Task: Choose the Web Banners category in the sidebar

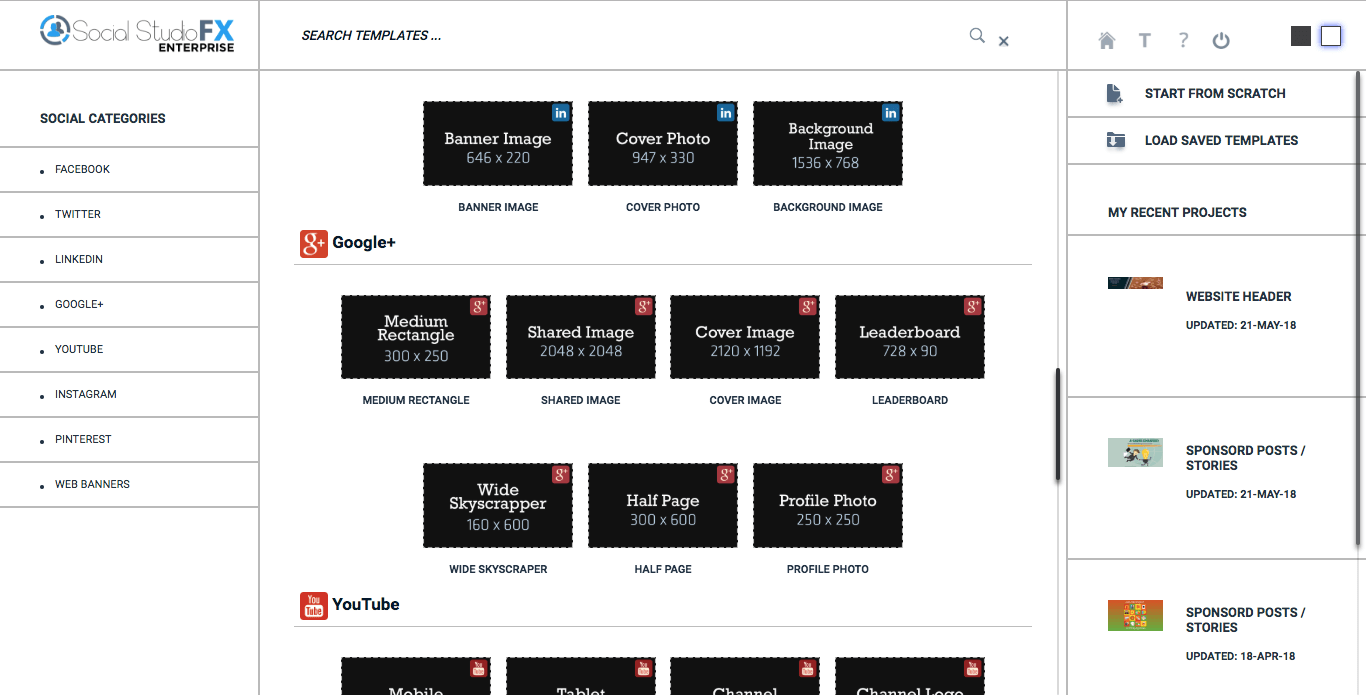Action: pyautogui.click(x=129, y=485)
